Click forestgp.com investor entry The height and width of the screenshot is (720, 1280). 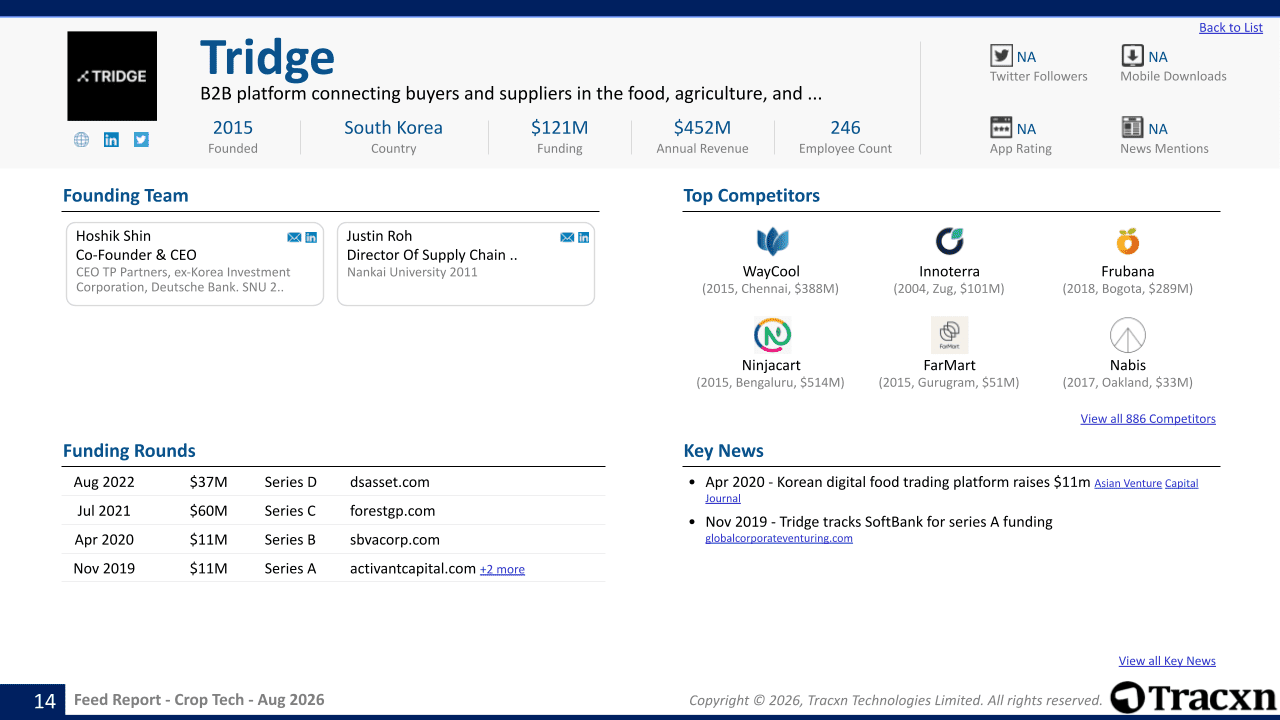point(393,511)
